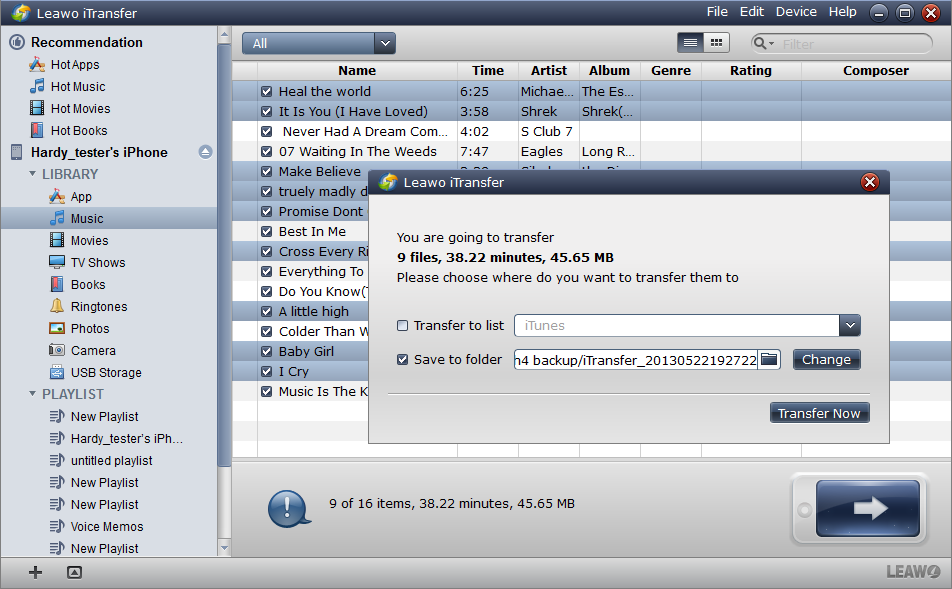Select the Books library icon
Viewport: 952px width, 589px height.
coord(57,284)
